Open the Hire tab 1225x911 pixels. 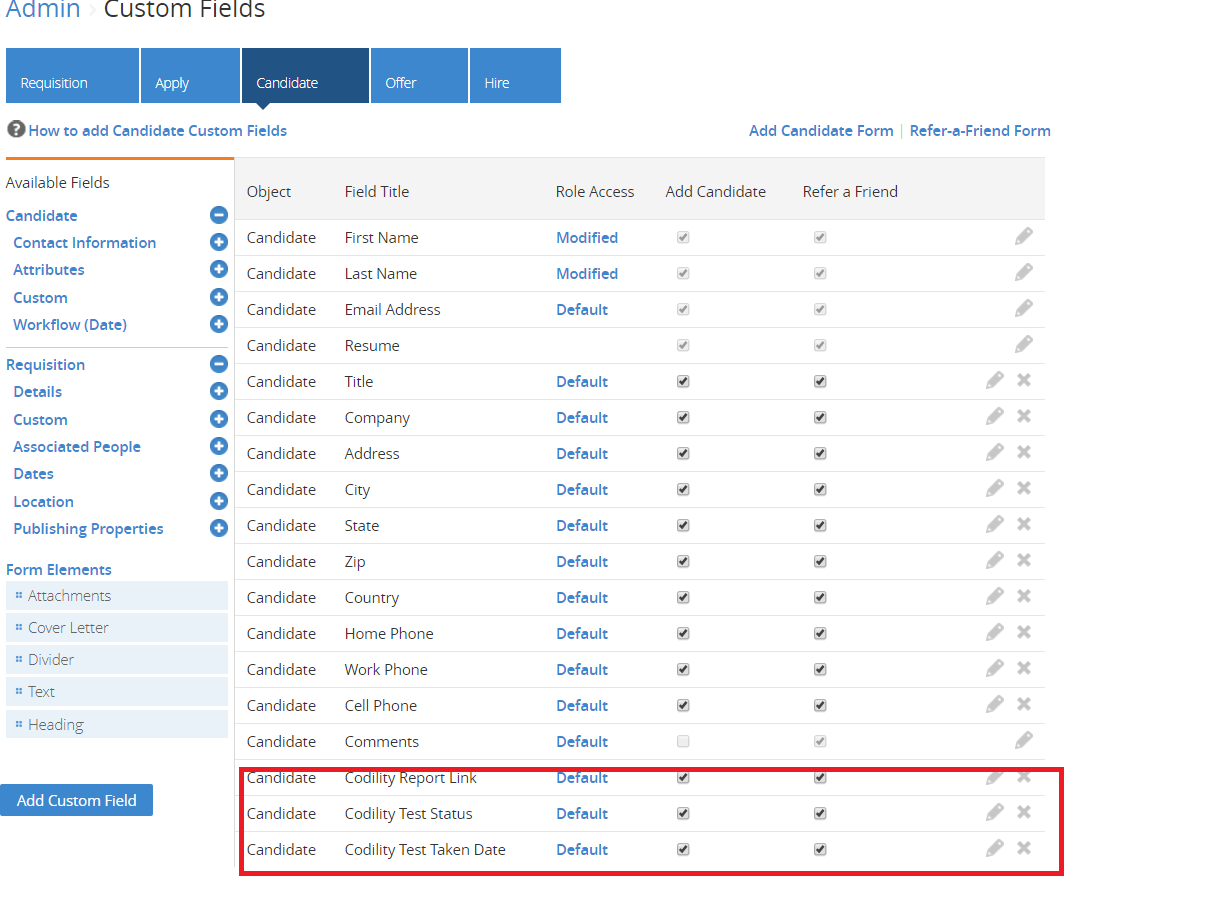pyautogui.click(x=515, y=76)
